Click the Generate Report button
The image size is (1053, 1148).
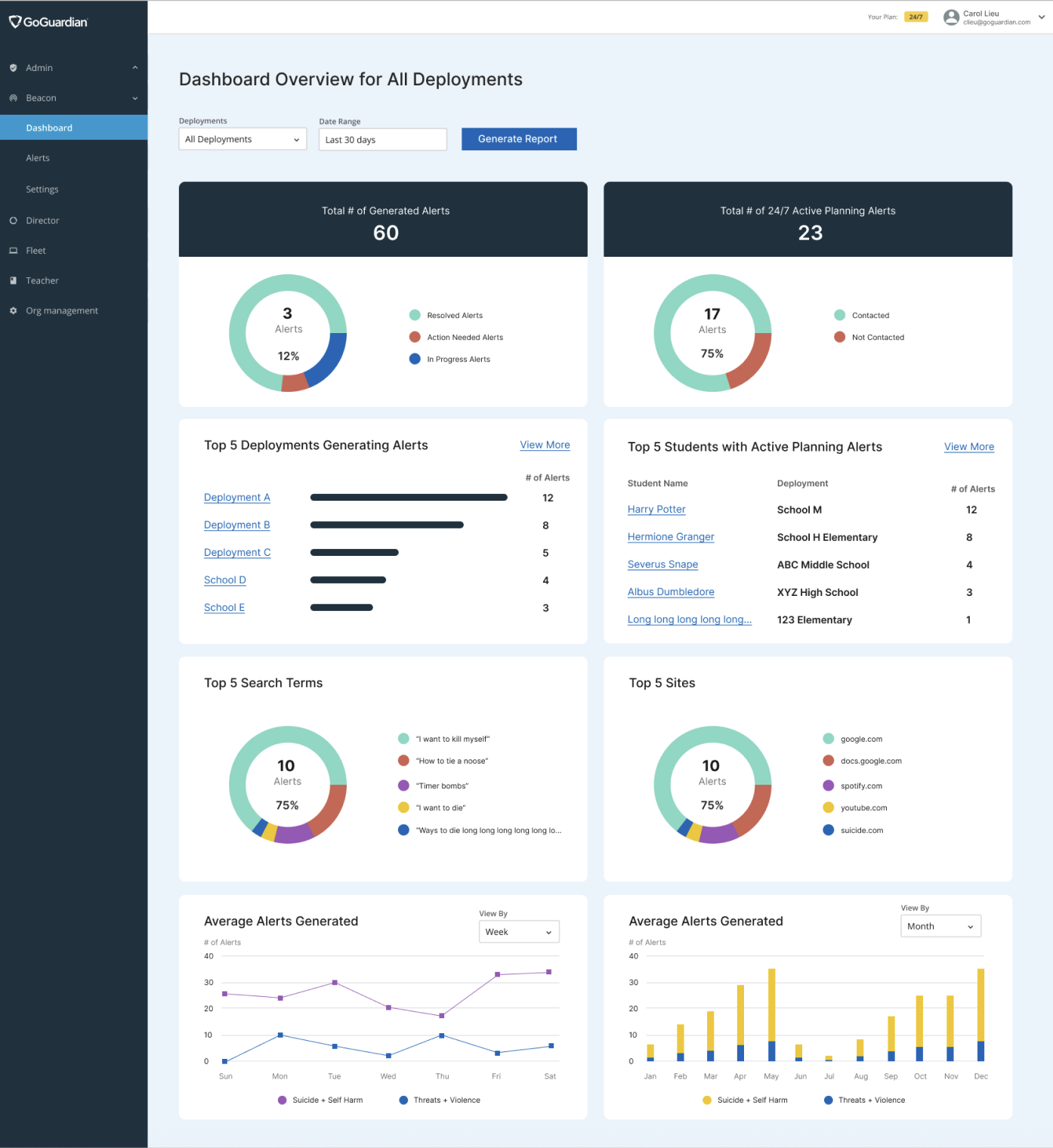pos(519,139)
